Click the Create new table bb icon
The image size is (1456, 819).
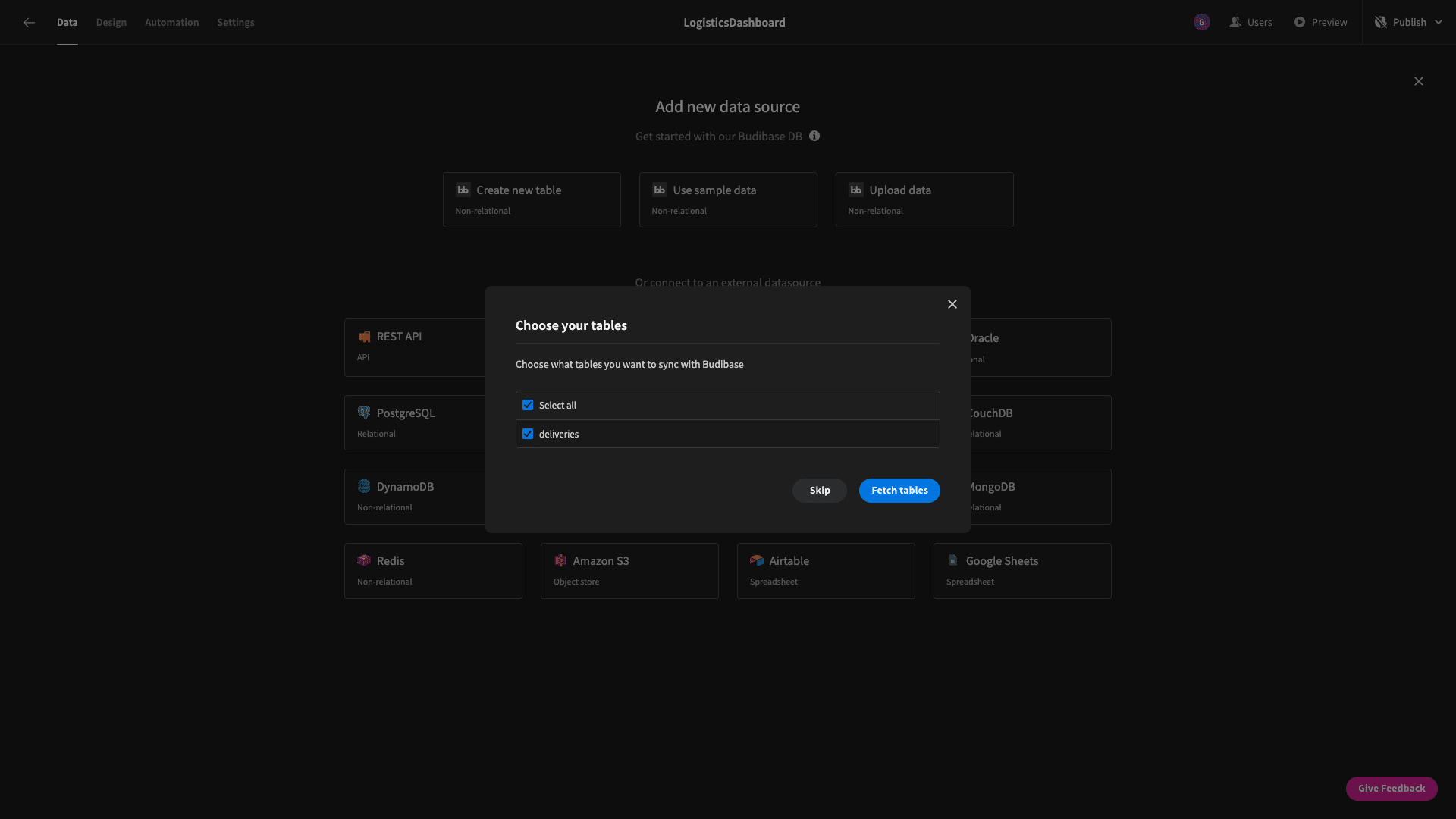[463, 190]
